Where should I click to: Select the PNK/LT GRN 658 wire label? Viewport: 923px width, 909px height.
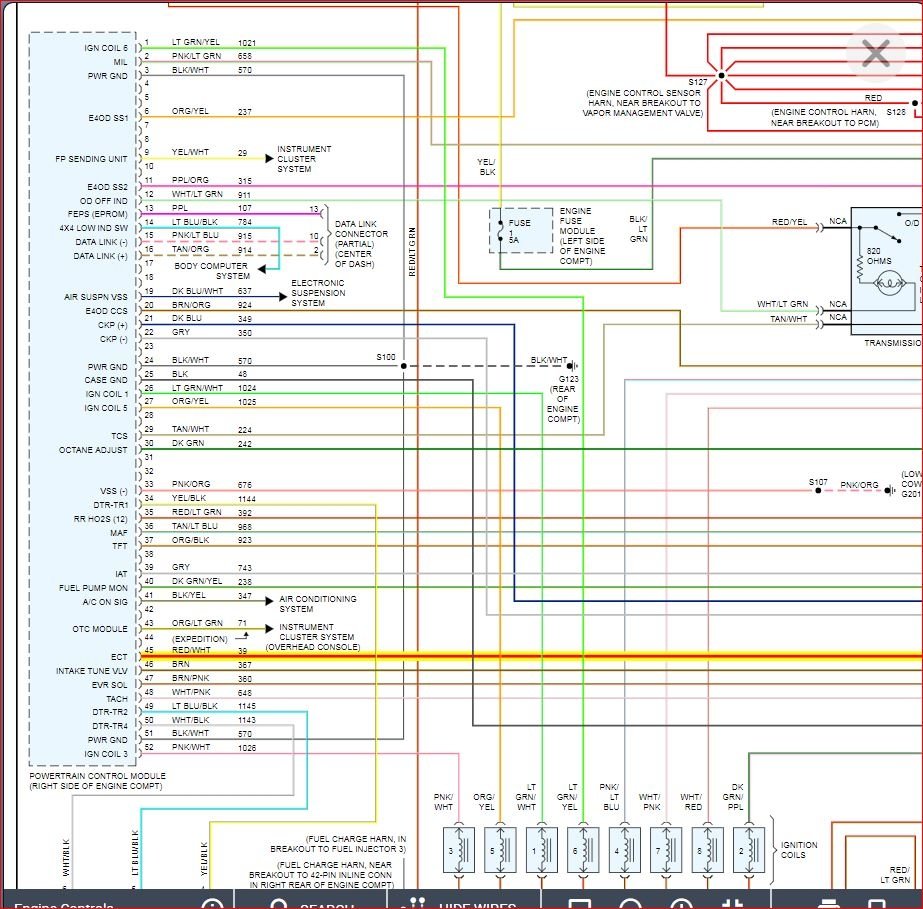(x=211, y=56)
